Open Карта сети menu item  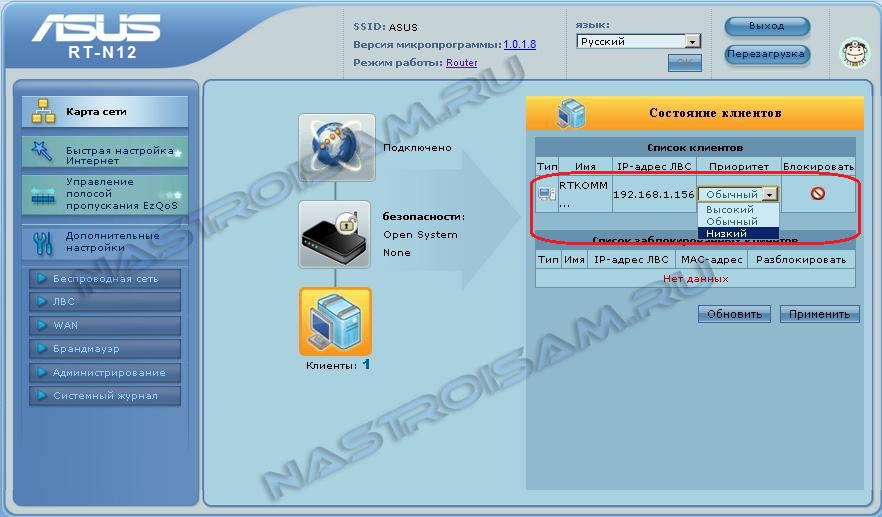104,112
